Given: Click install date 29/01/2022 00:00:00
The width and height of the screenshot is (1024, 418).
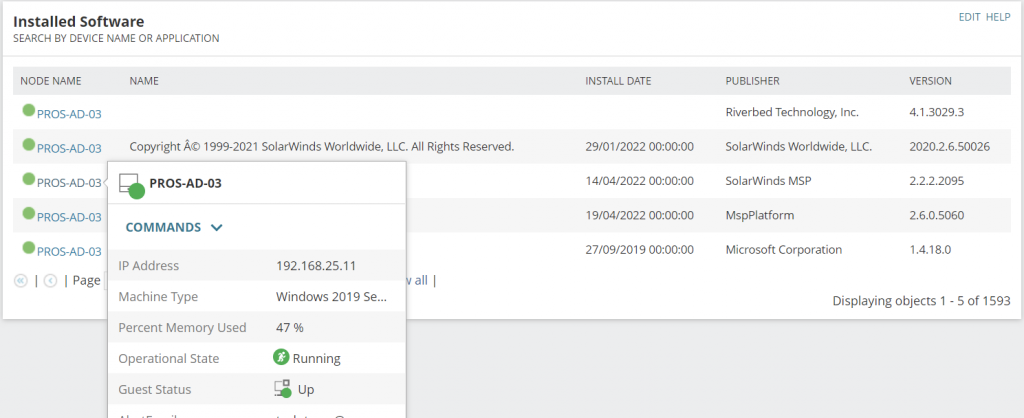Looking at the screenshot, I should 639,147.
